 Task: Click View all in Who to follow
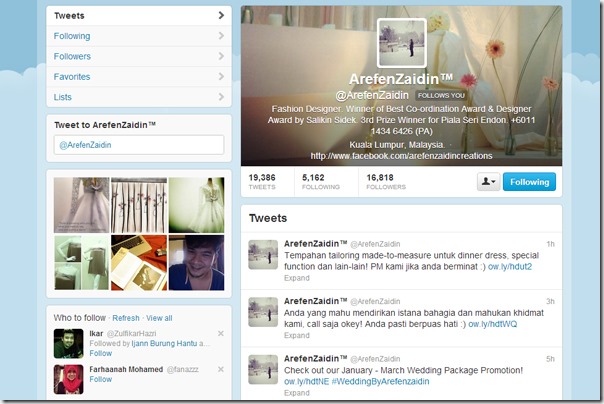coord(159,318)
